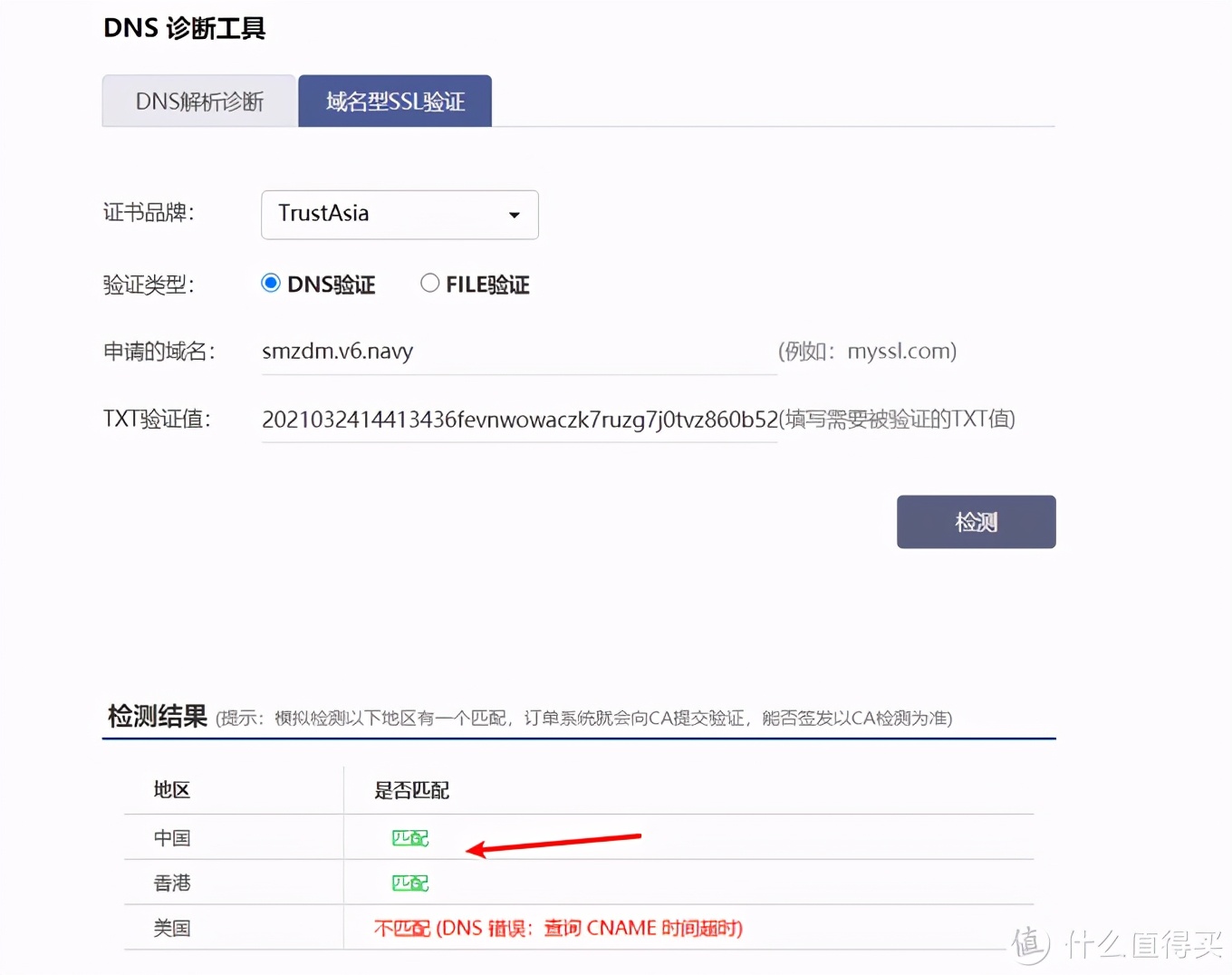Select the FILE验证 radio button

point(429,283)
